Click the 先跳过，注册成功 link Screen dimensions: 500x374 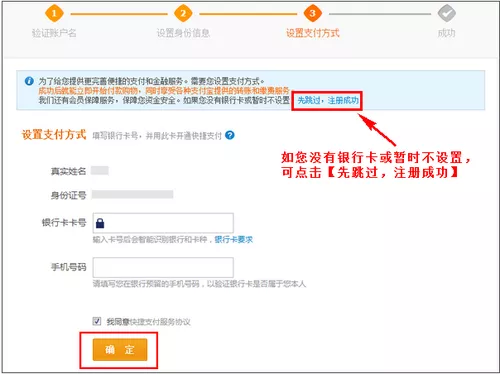click(328, 100)
